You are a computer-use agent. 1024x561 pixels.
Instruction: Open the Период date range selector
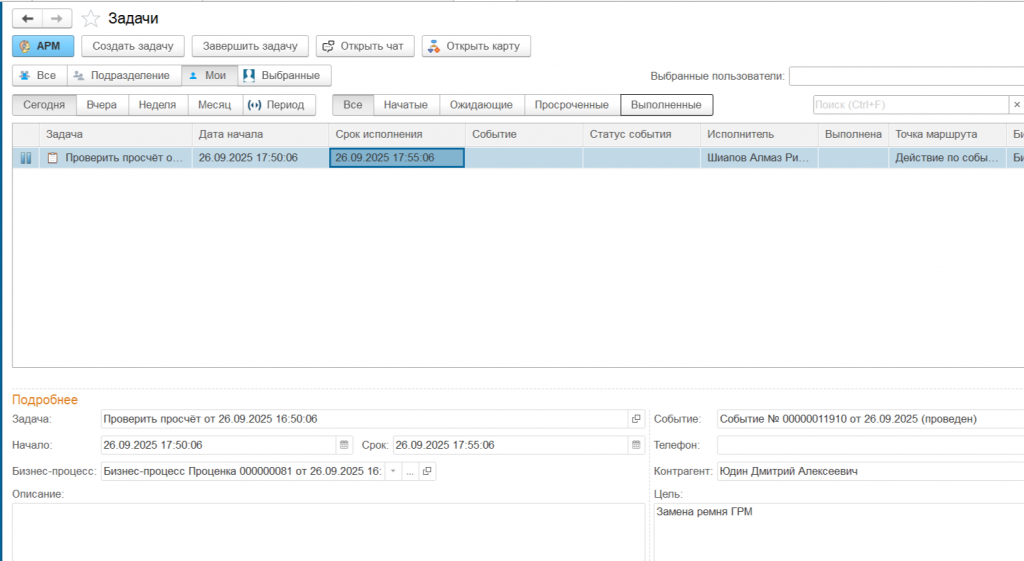[x=279, y=105]
